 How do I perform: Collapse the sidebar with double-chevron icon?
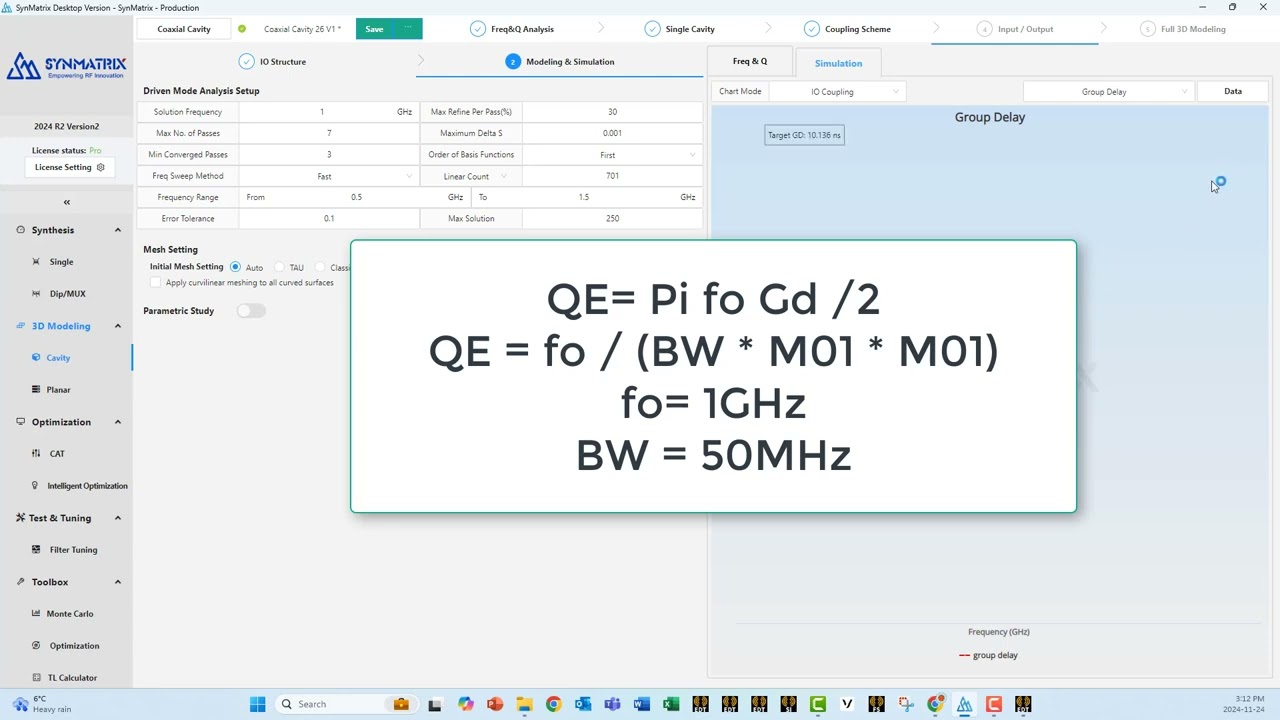[x=67, y=202]
